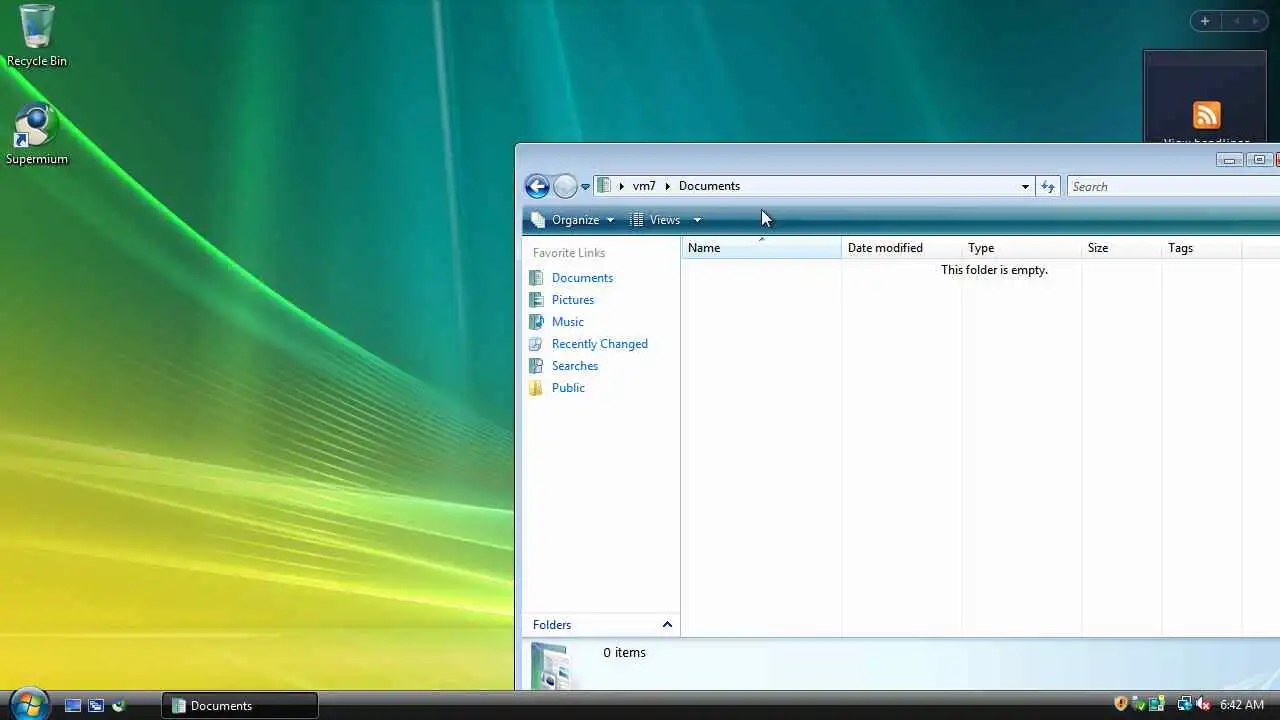Sort files by the Name column
The image size is (1280, 720).
(761, 248)
